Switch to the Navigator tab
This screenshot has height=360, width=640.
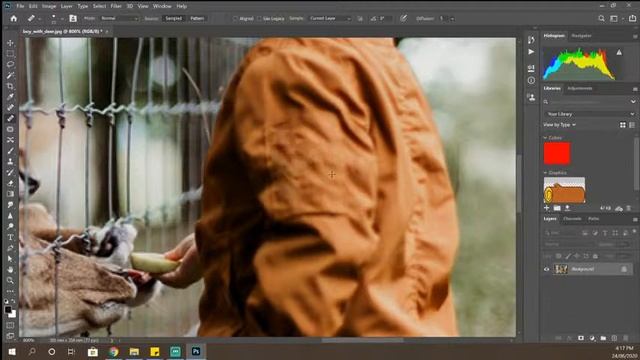coord(581,36)
